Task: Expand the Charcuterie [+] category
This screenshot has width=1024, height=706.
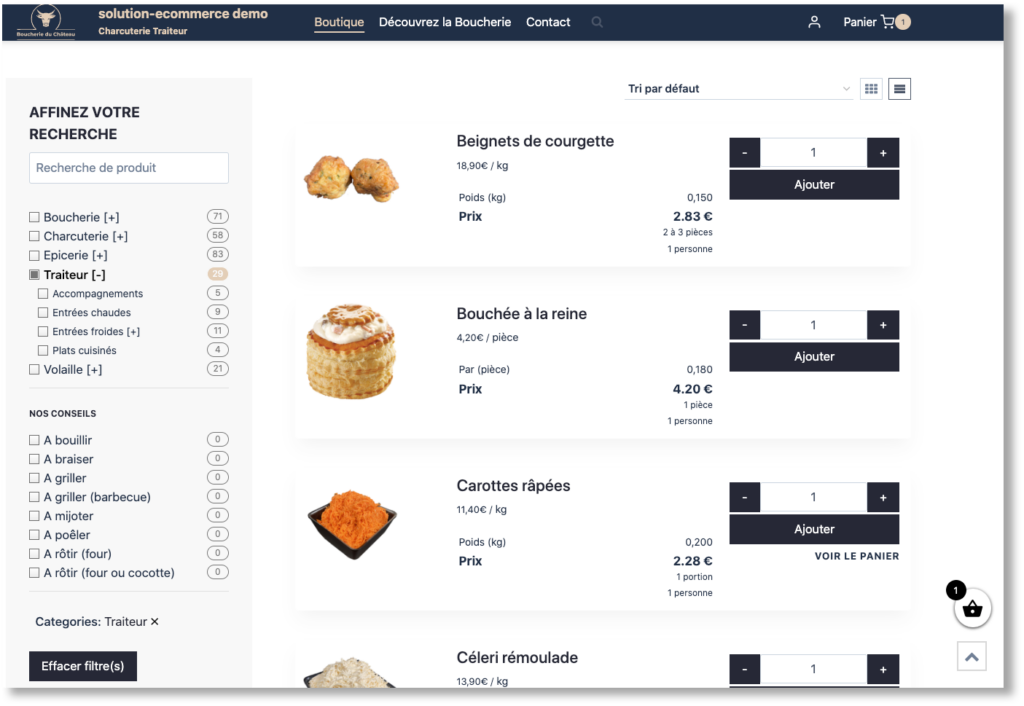Action: (x=120, y=236)
